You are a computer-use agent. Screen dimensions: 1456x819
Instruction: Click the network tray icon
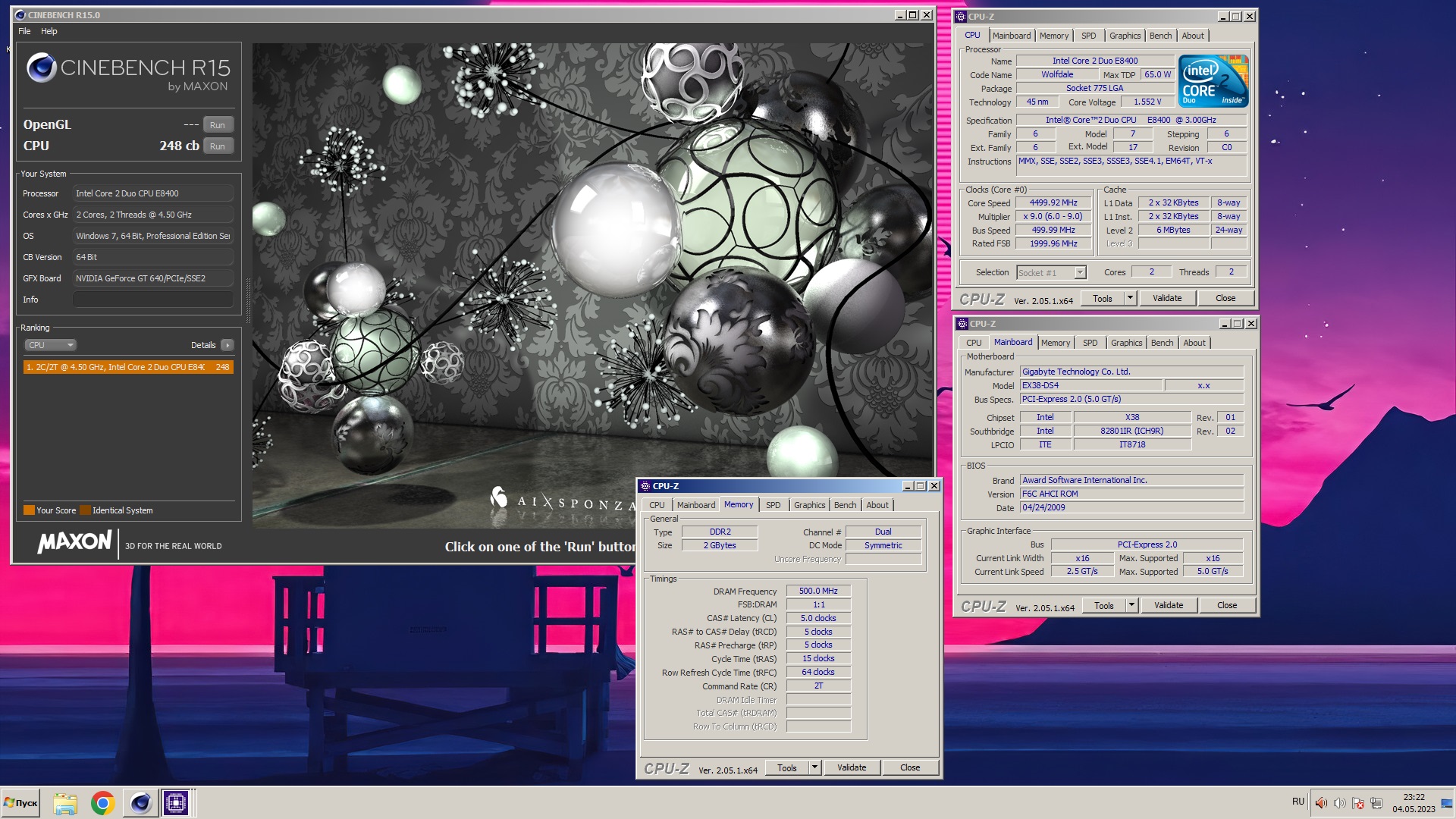click(x=1376, y=803)
